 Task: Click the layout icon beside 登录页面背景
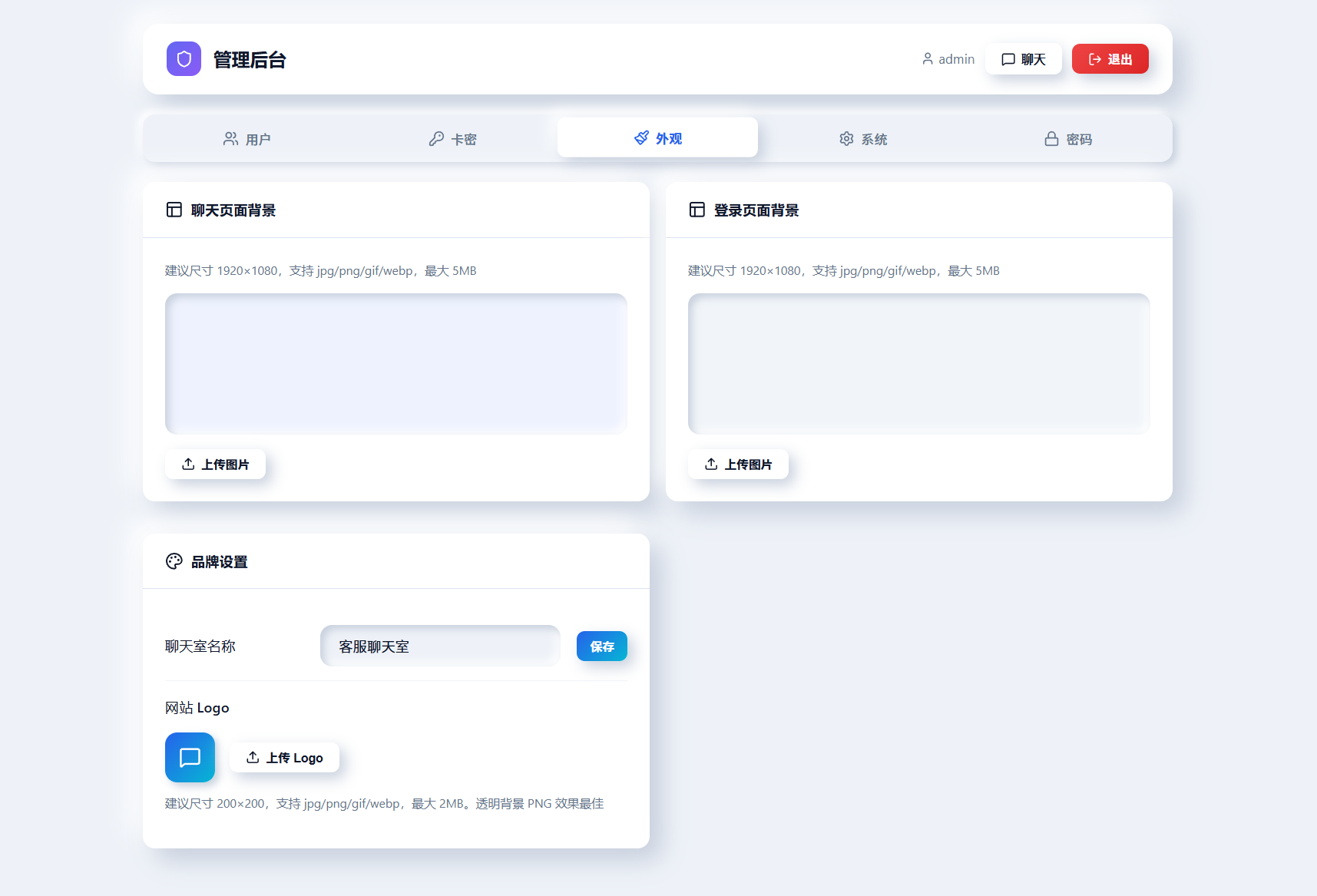coord(697,210)
